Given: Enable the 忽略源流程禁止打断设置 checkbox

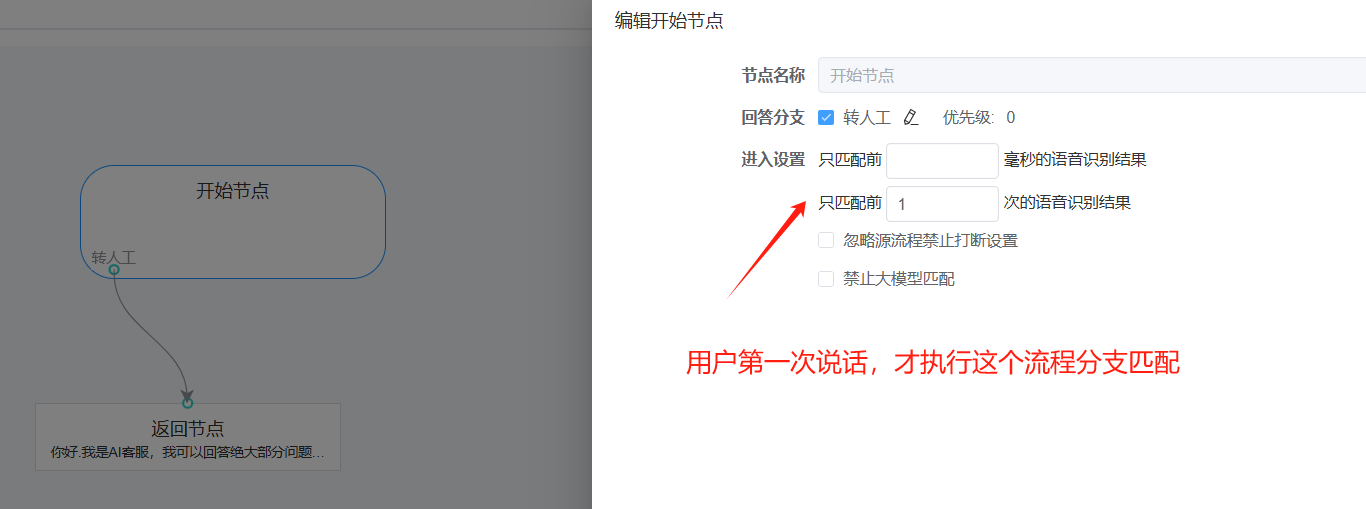Looking at the screenshot, I should (826, 240).
